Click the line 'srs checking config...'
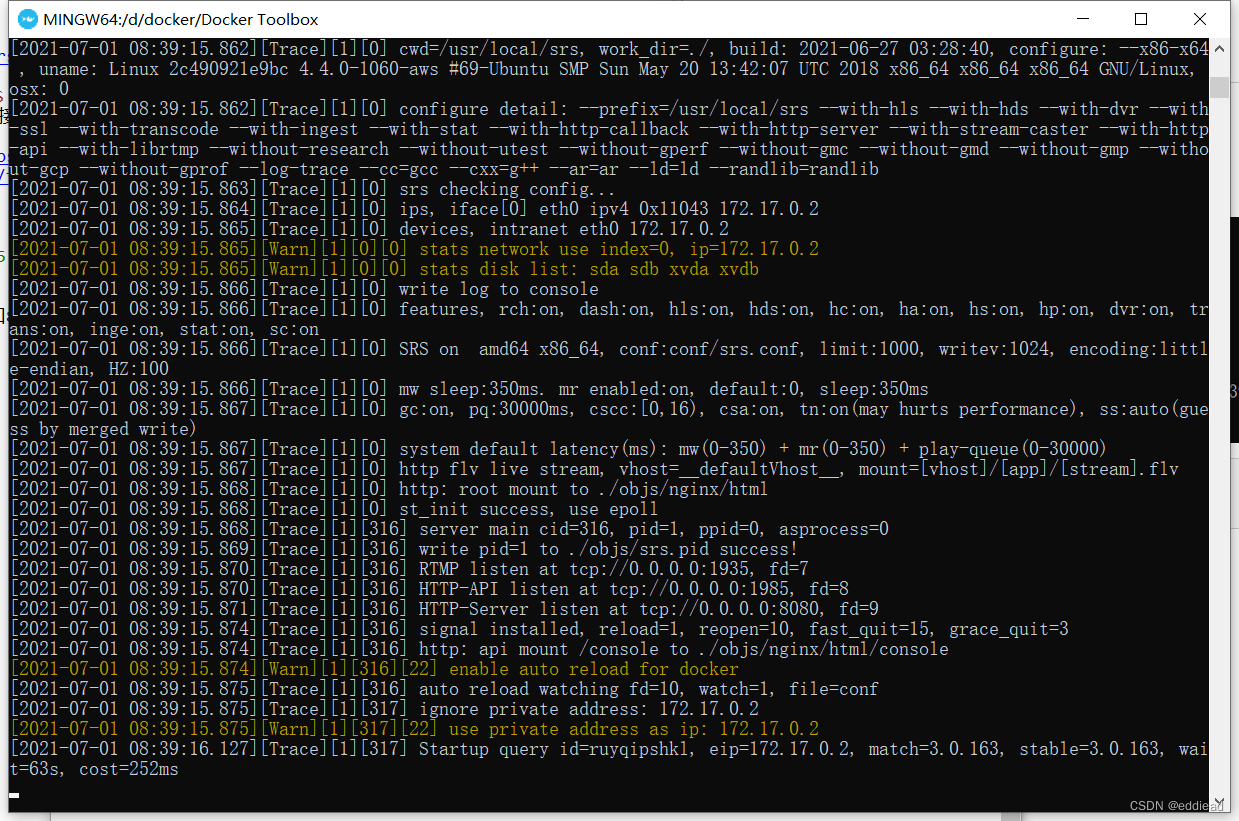Viewport: 1239px width, 821px height. pos(311,189)
